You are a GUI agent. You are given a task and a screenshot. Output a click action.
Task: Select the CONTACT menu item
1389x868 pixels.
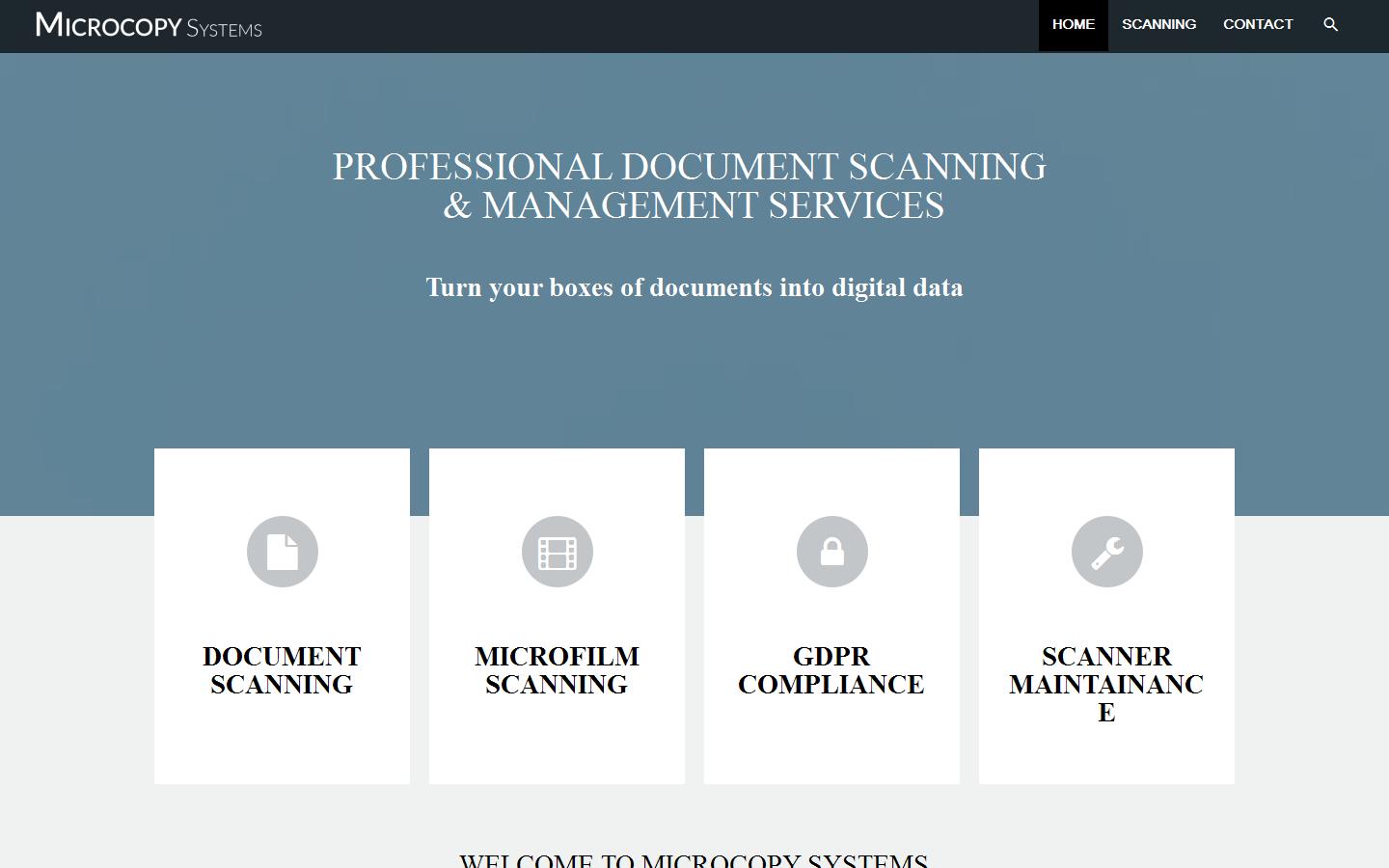point(1258,24)
